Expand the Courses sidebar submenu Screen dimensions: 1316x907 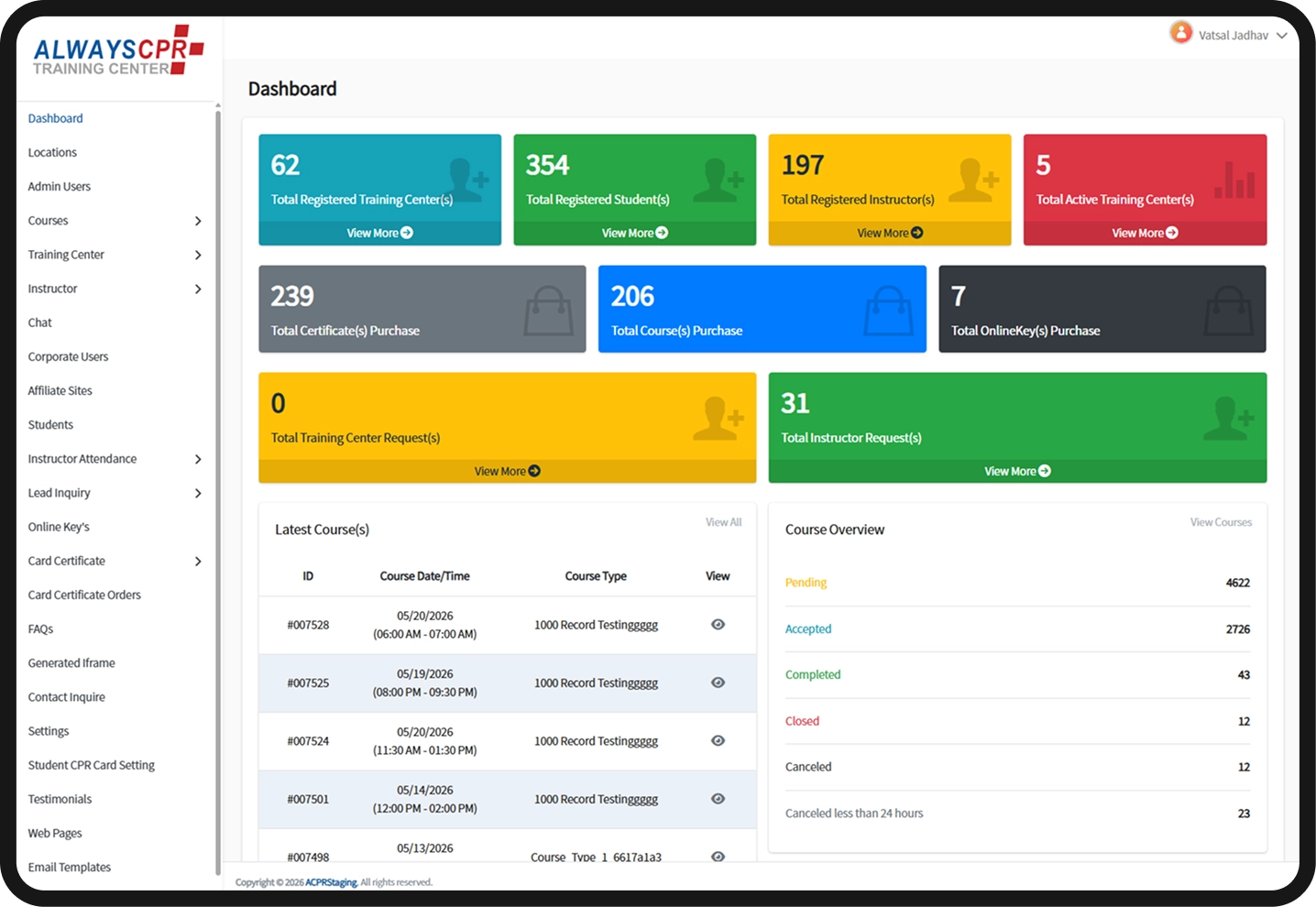(x=198, y=221)
